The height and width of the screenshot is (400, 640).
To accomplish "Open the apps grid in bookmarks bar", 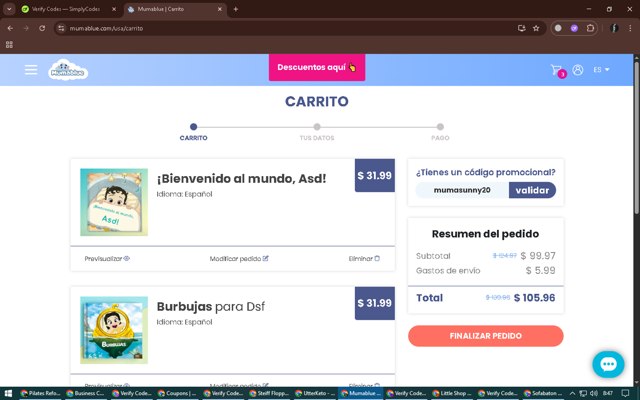I will (9, 44).
